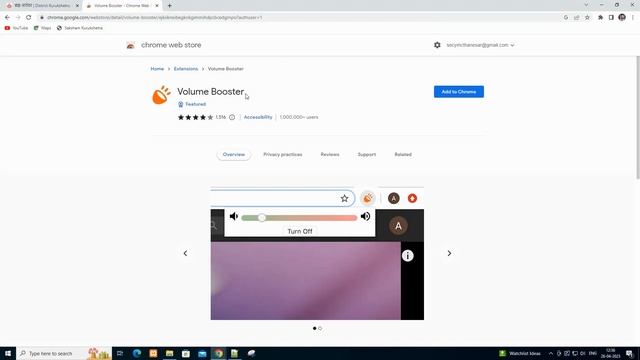Viewport: 640px width, 360px height.
Task: Open the Windows Start menu
Action: (x=8, y=353)
